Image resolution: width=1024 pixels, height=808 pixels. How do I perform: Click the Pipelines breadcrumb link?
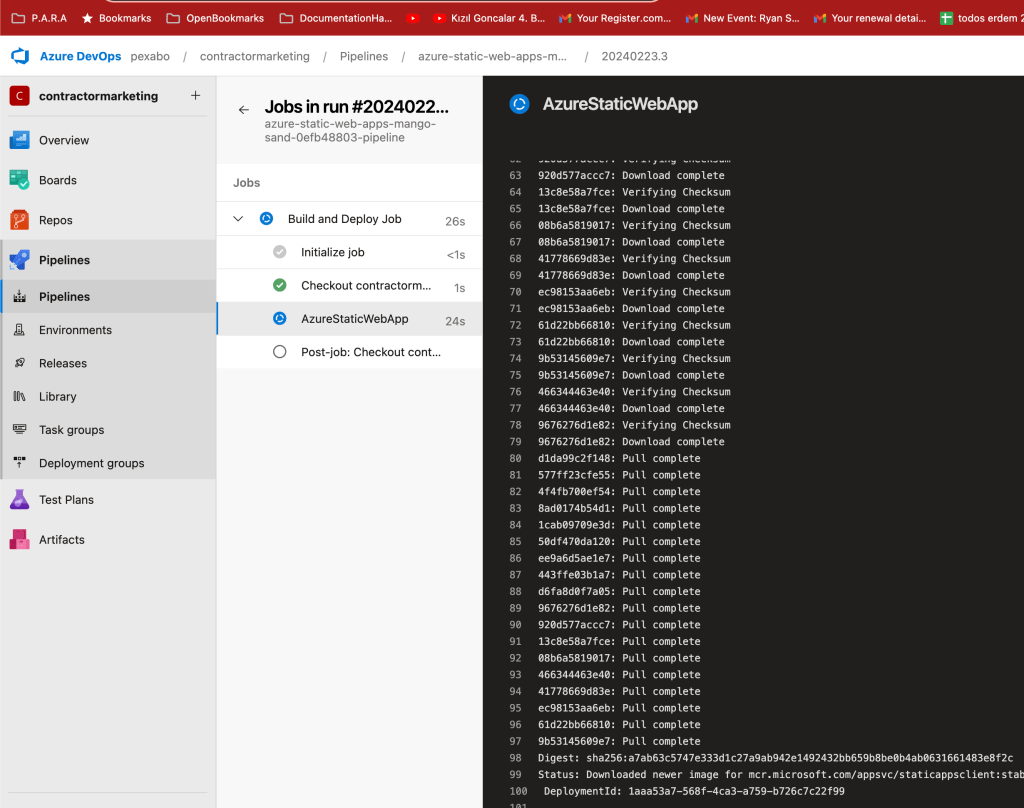click(x=364, y=56)
